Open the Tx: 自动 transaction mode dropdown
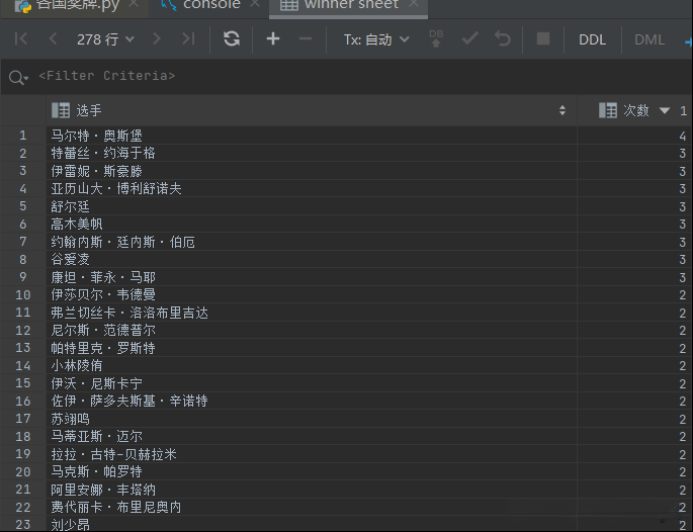The height and width of the screenshot is (532, 693). (x=376, y=39)
